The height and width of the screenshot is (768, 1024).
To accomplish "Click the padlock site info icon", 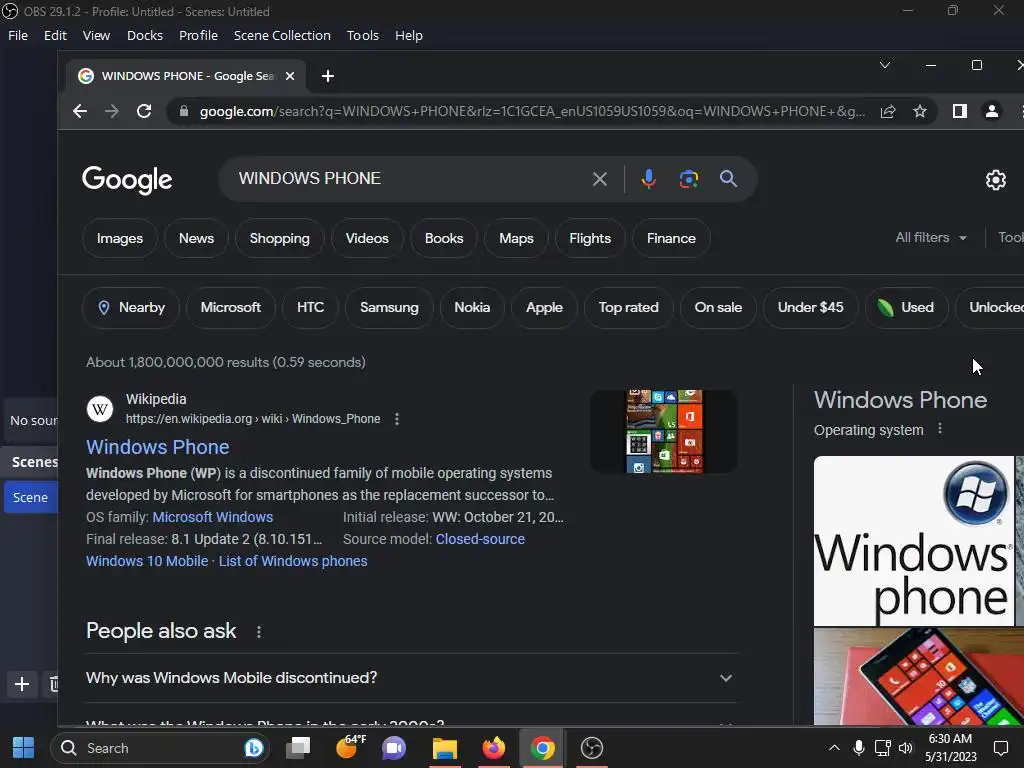I will [184, 111].
